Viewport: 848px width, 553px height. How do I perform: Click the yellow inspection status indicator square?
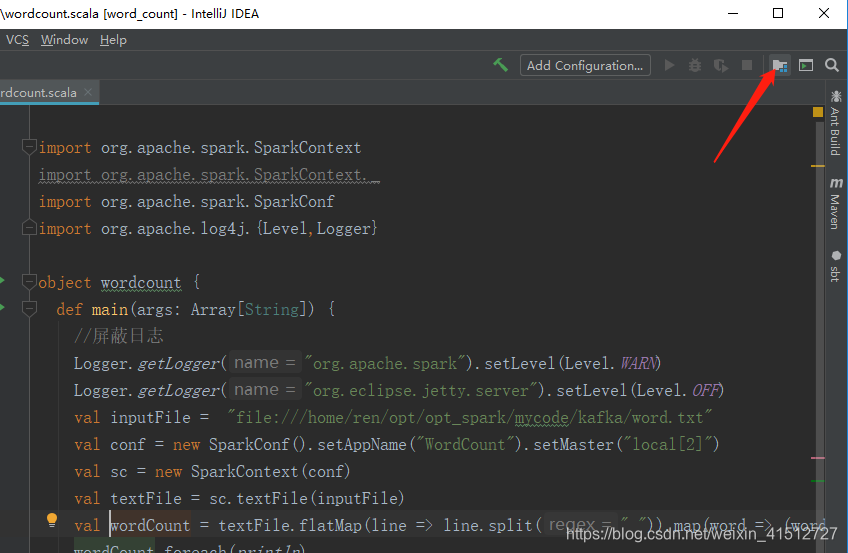(818, 112)
